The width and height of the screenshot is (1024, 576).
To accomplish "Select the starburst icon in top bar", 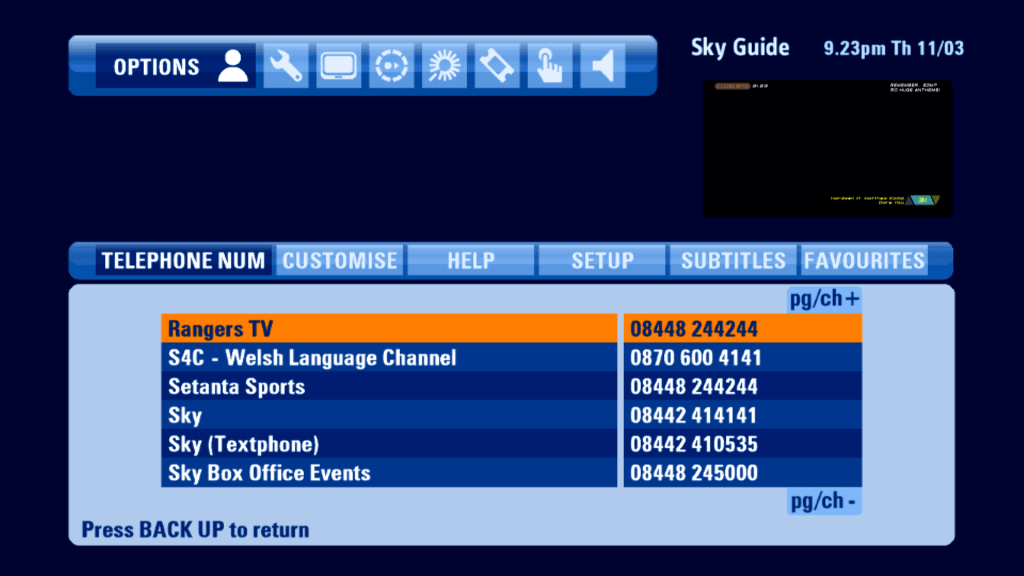I will click(x=444, y=67).
